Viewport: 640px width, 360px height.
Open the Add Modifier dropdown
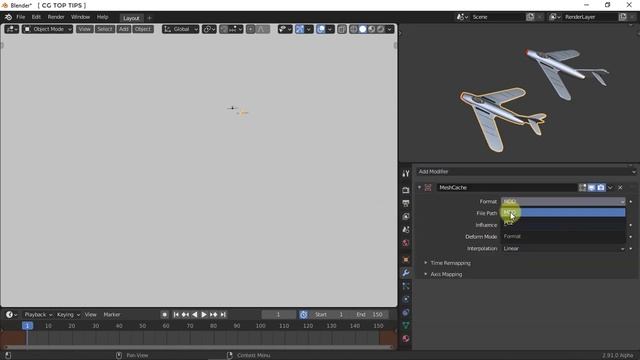[526, 172]
